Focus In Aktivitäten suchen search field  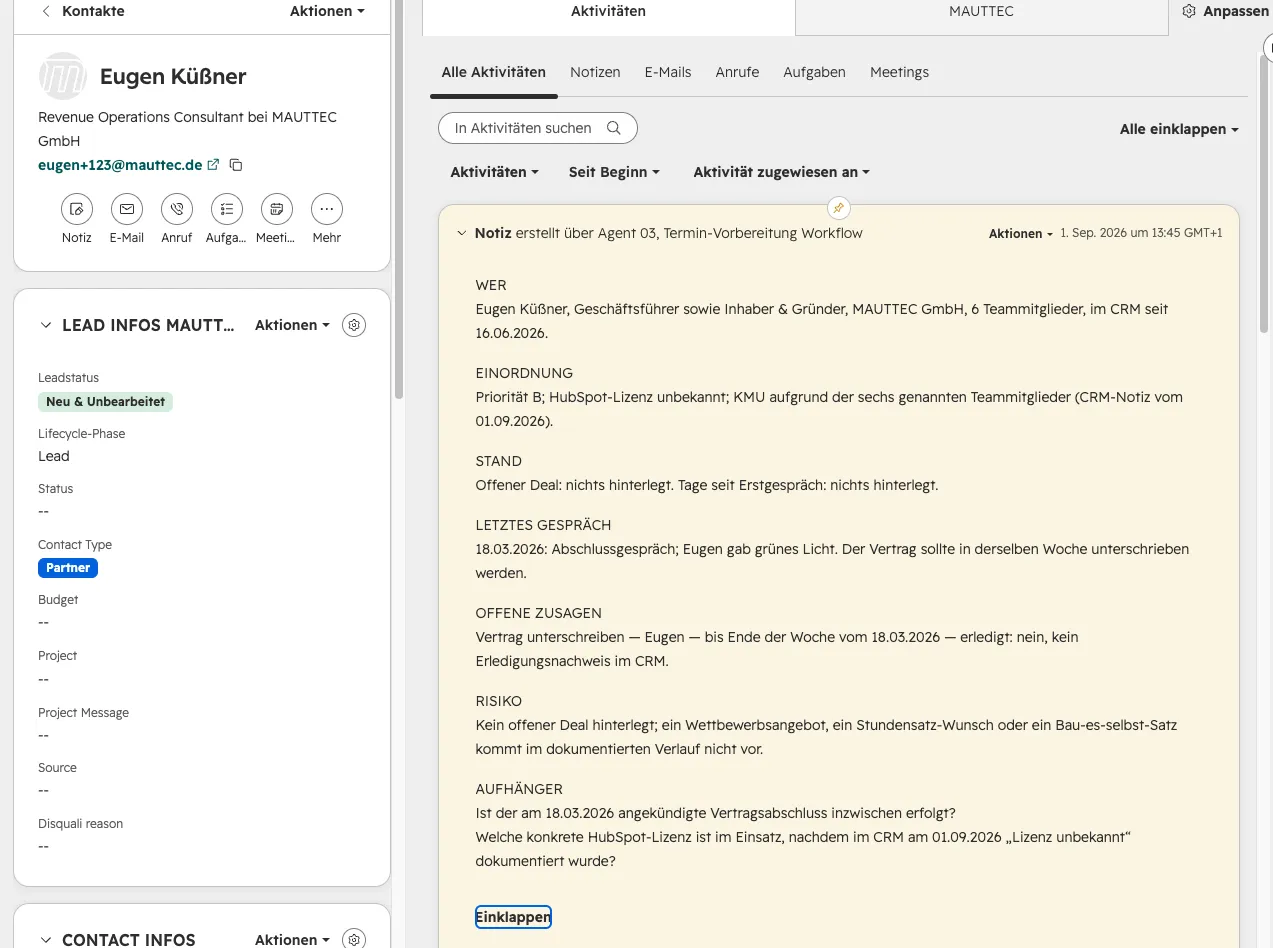point(538,128)
